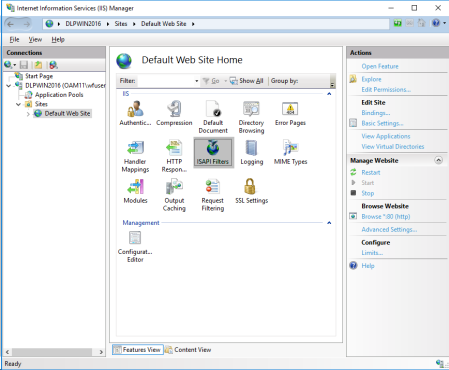Open the Bindings... link
This screenshot has width=449, height=370.
376,113
